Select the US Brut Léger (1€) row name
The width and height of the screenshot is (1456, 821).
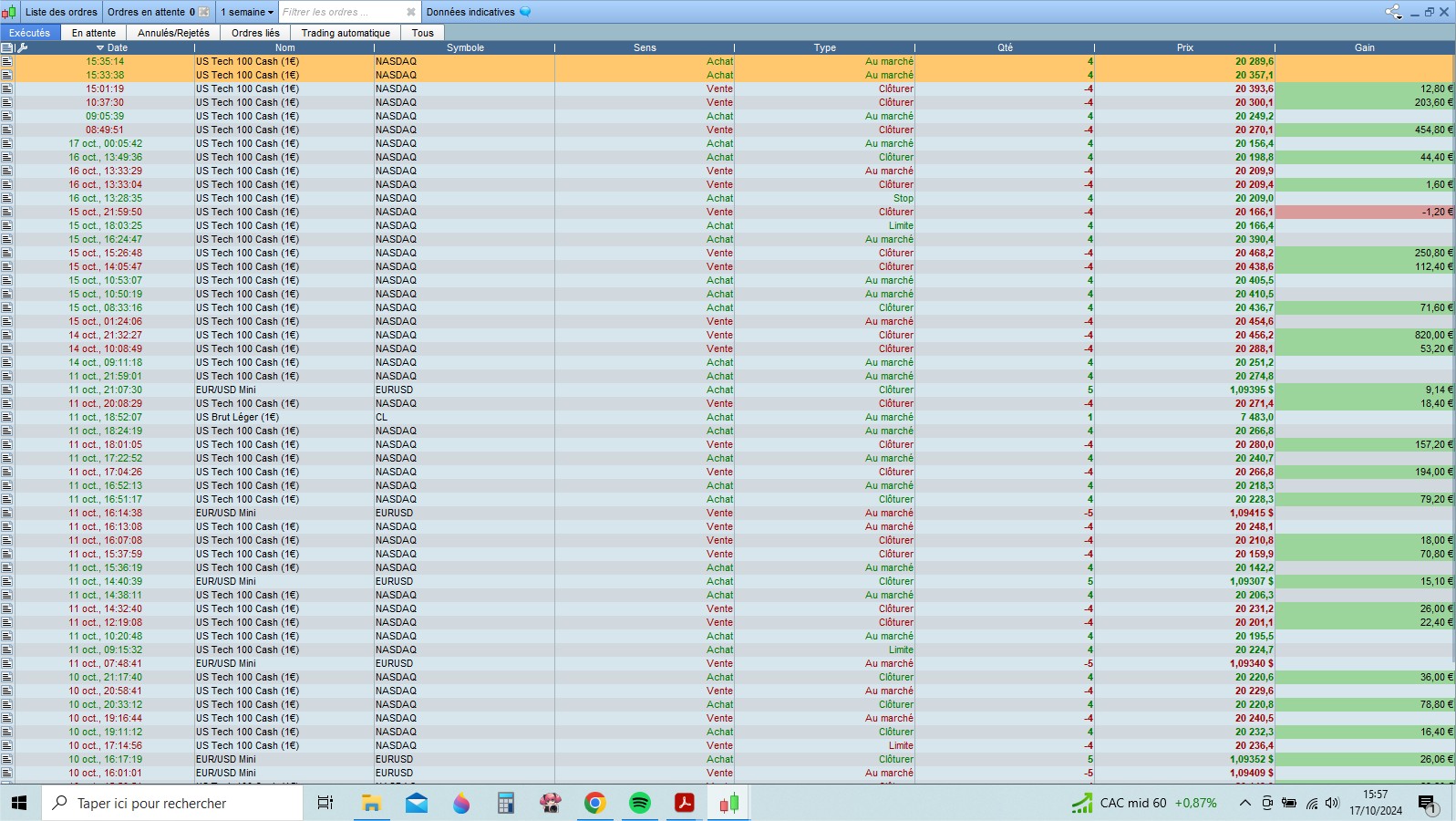tap(237, 417)
